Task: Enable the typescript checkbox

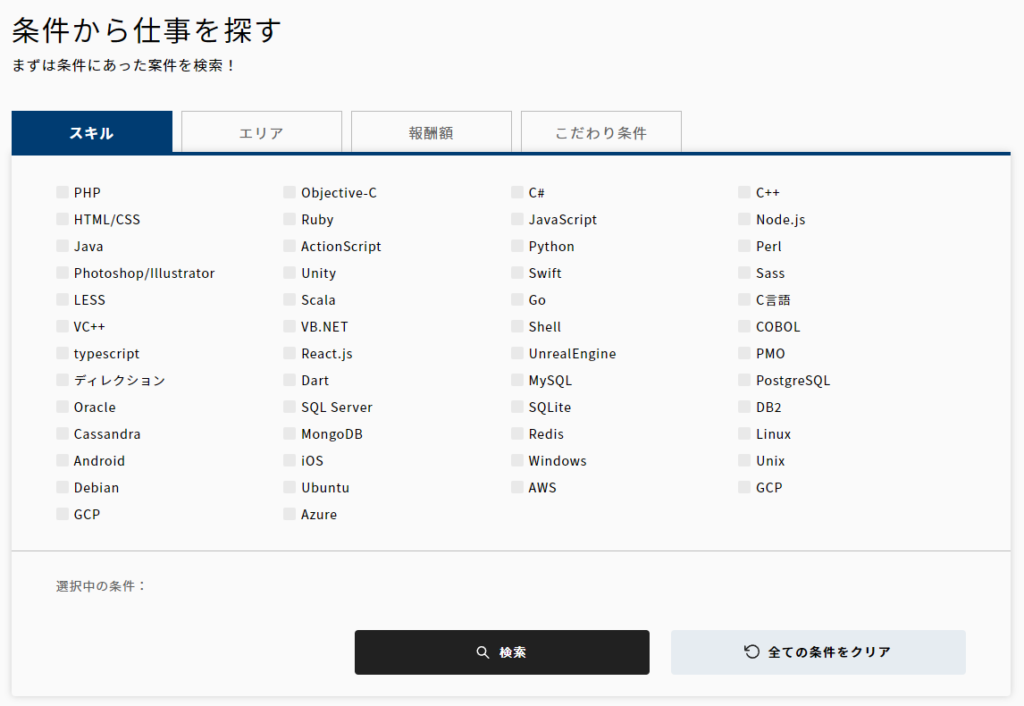Action: coord(62,353)
